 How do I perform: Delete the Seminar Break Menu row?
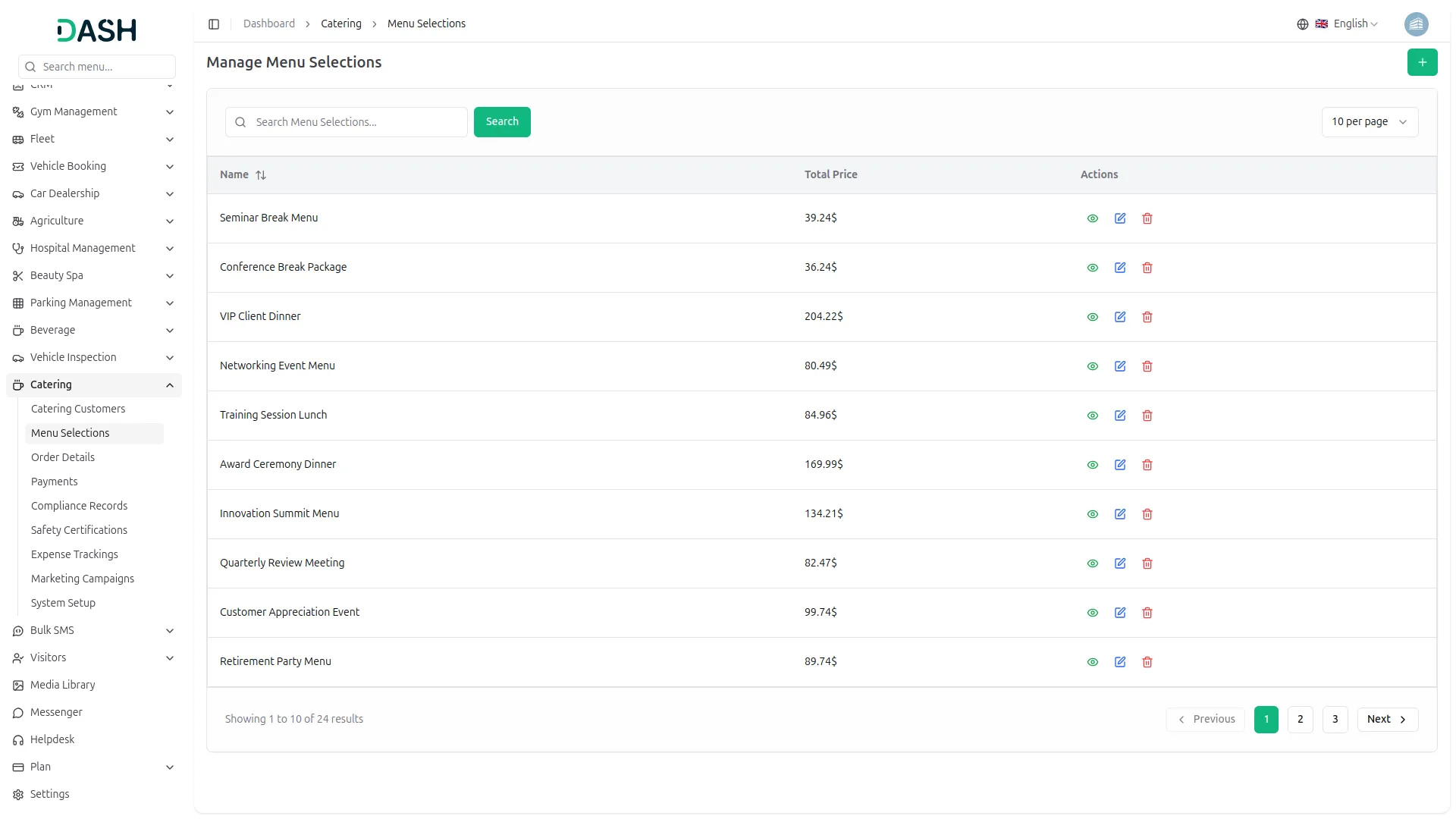(1147, 218)
